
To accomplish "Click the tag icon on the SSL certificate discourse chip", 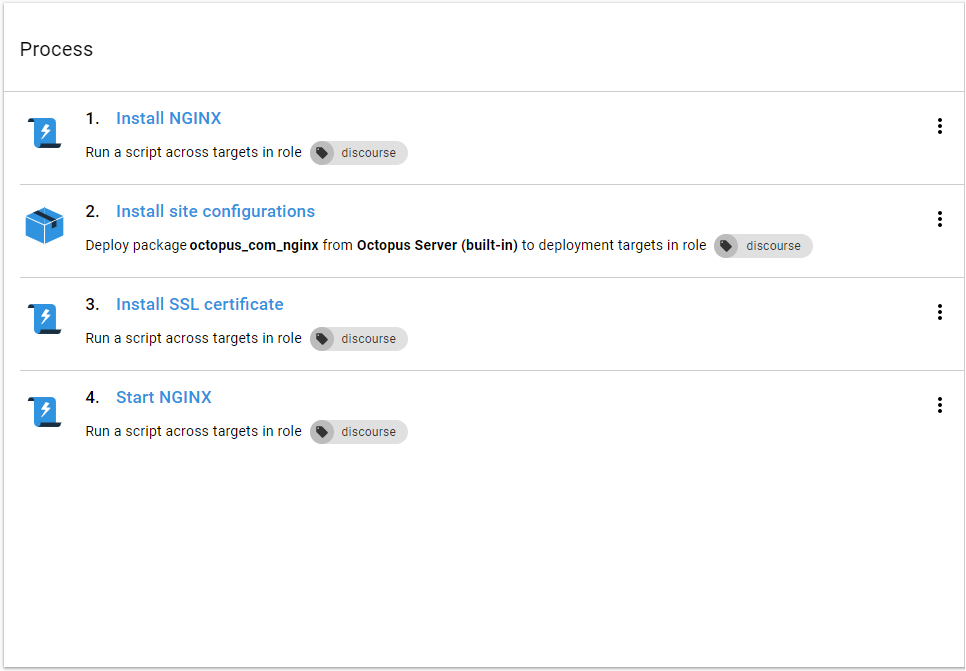I will pyautogui.click(x=322, y=339).
